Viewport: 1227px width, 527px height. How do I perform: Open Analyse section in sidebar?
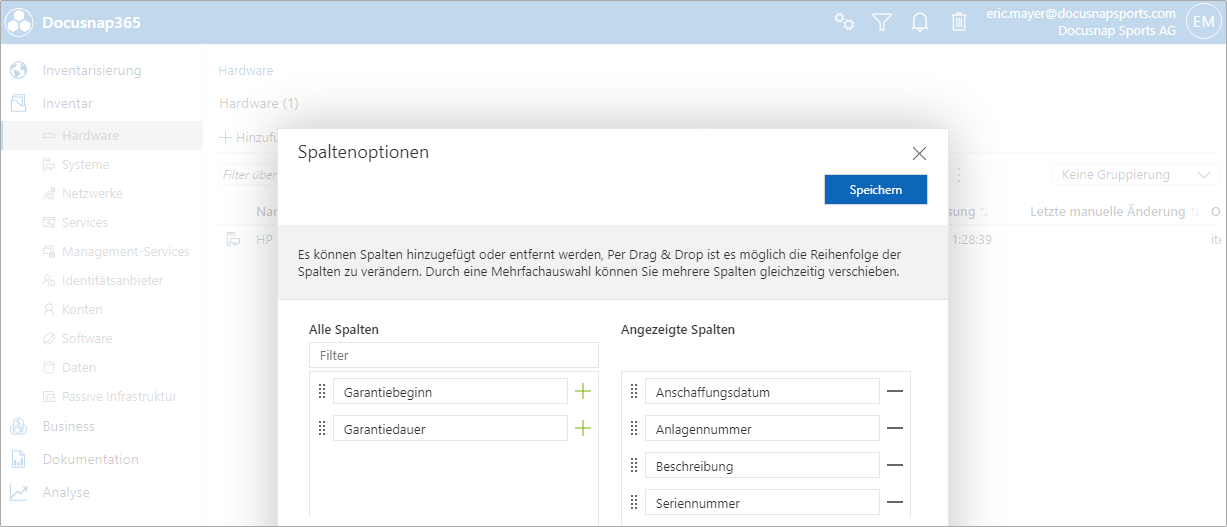(66, 493)
